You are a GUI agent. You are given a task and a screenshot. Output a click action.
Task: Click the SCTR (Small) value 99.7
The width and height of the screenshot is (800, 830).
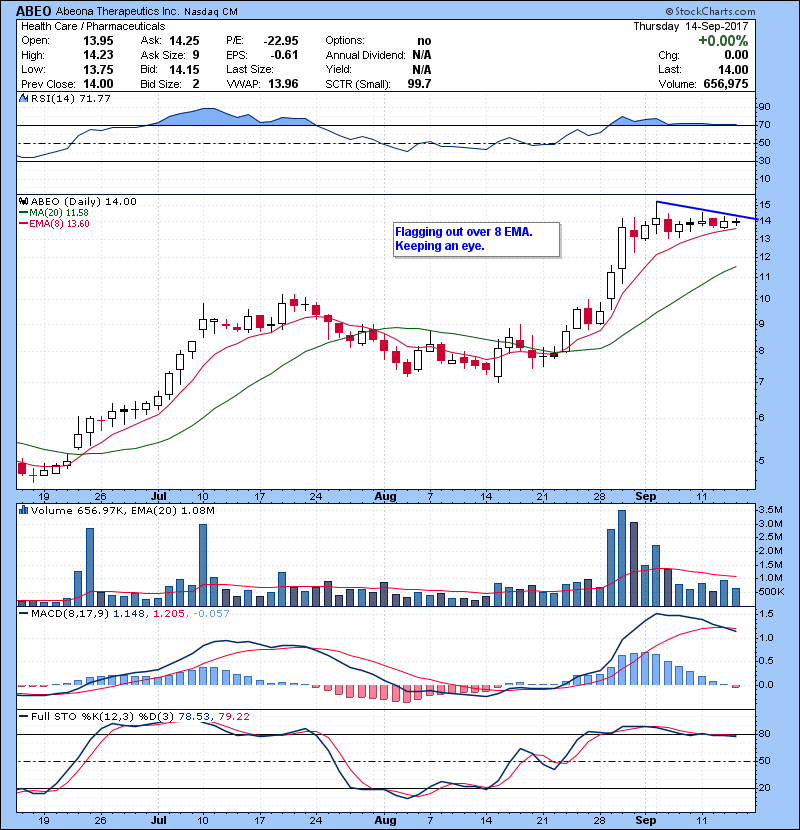point(414,84)
